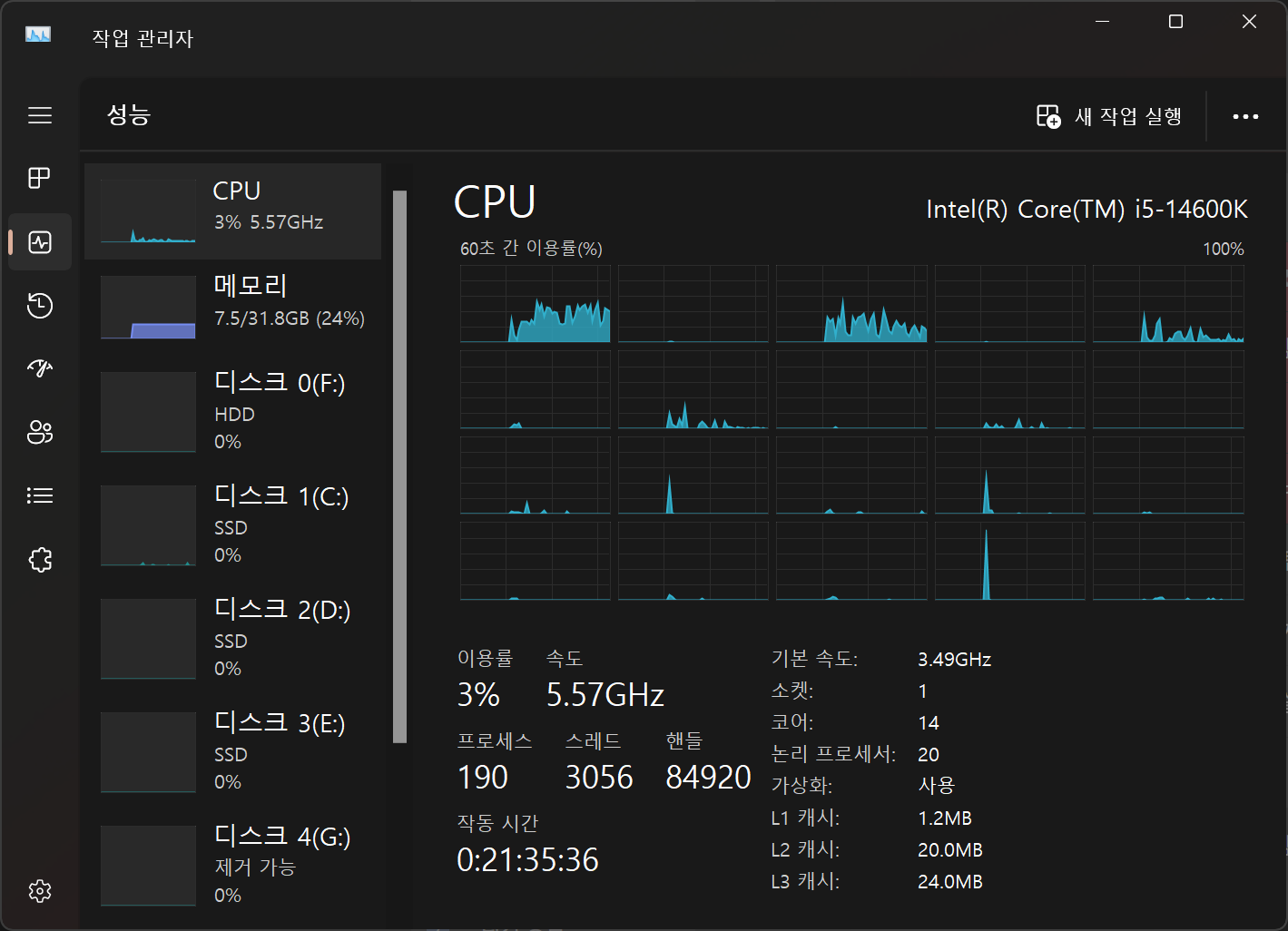Viewport: 1288px width, 931px height.
Task: Click the CPU mini usage graph thumbnail
Action: 148,211
